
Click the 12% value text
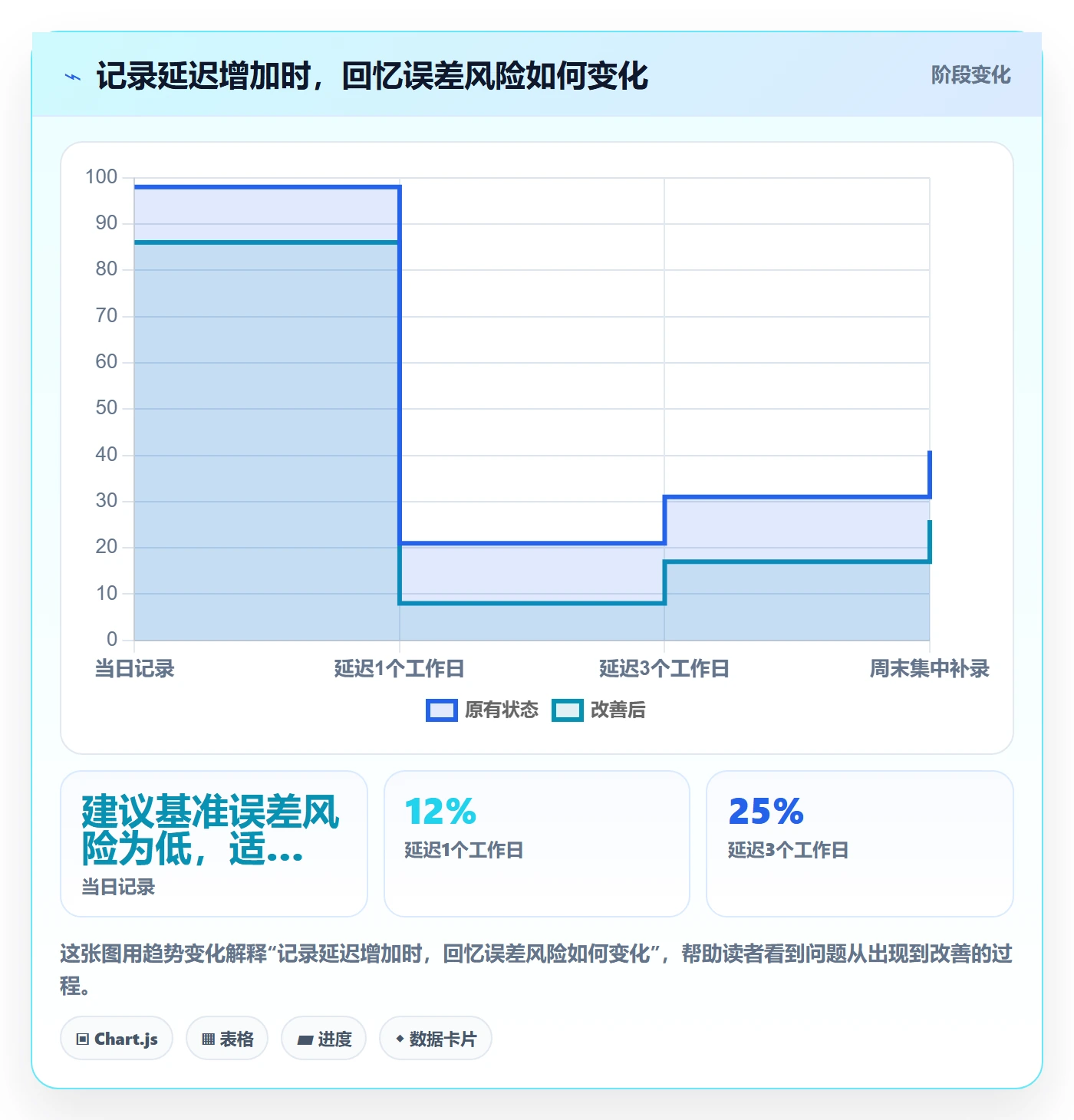pyautogui.click(x=440, y=812)
